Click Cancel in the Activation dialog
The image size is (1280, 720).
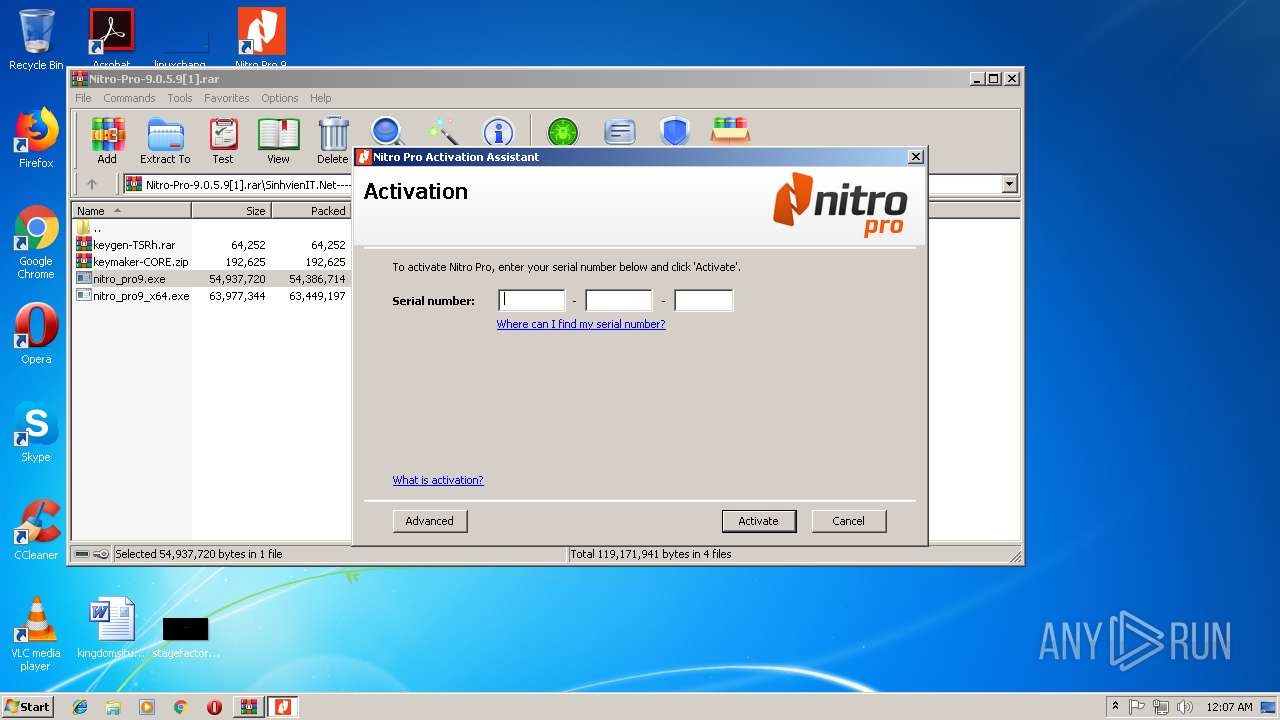click(x=848, y=521)
